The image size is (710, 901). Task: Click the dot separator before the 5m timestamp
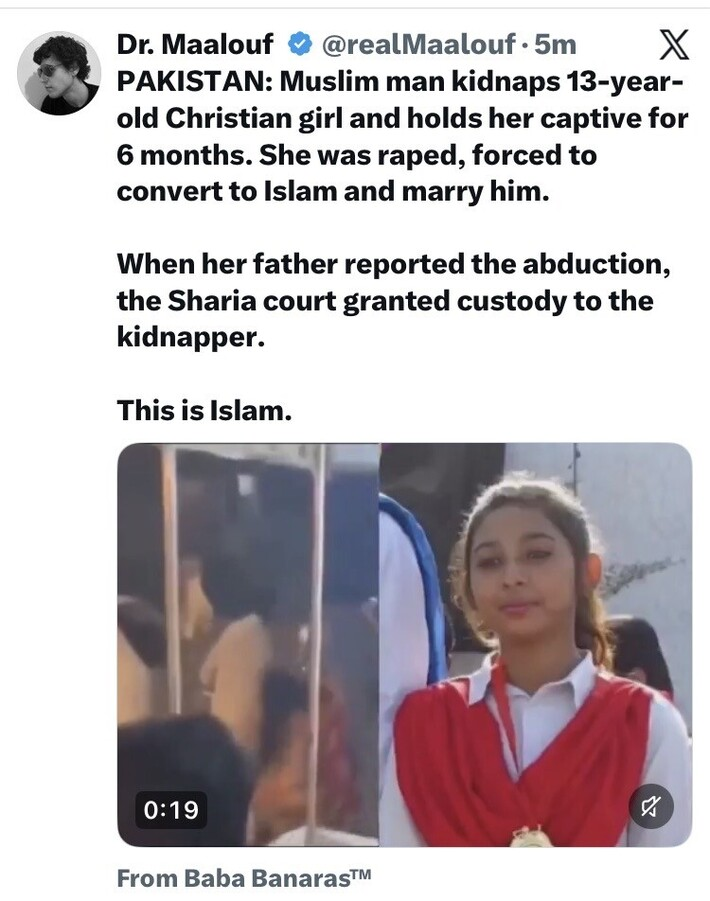point(525,45)
